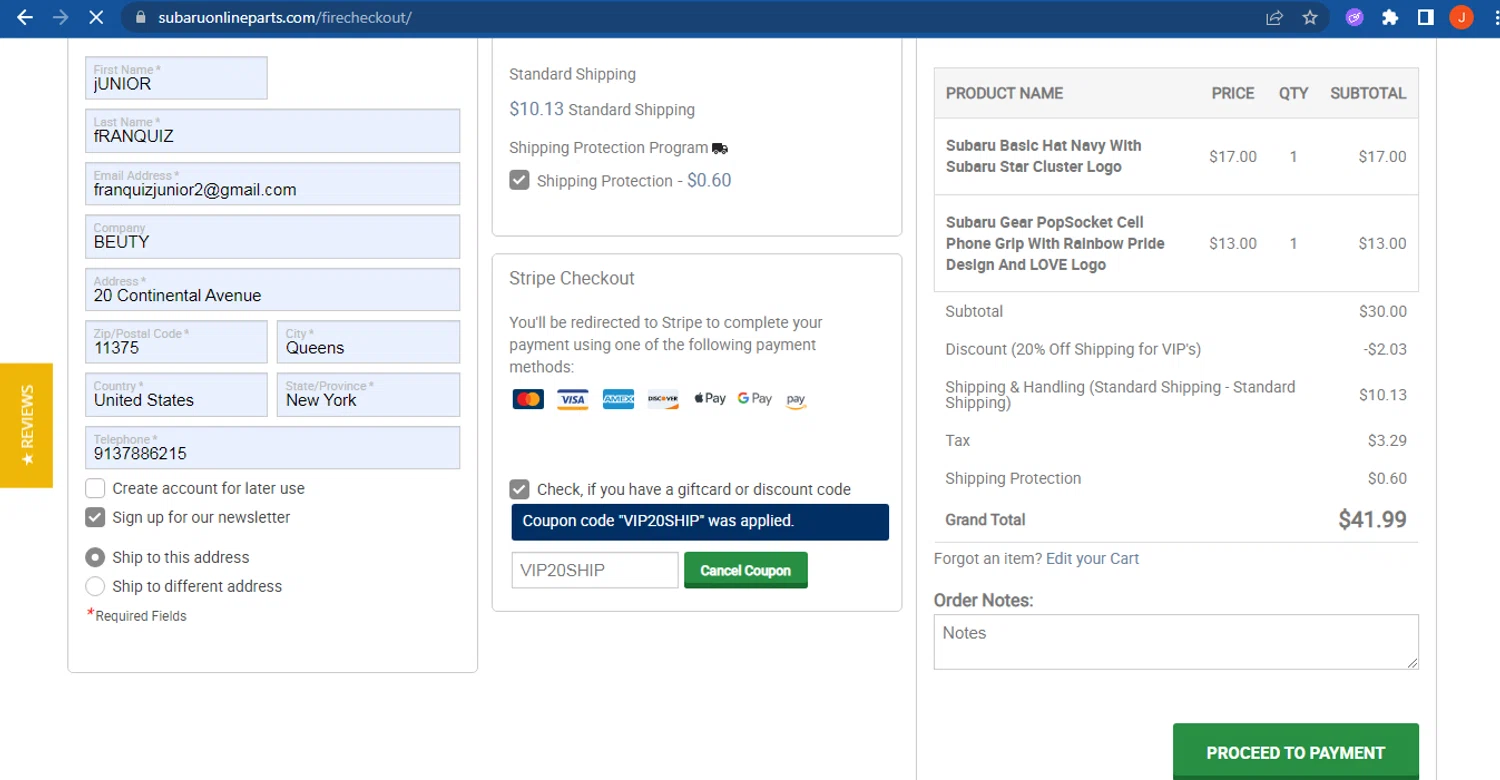Open the Country dropdown
Viewport: 1500px width, 780px height.
[x=176, y=395]
